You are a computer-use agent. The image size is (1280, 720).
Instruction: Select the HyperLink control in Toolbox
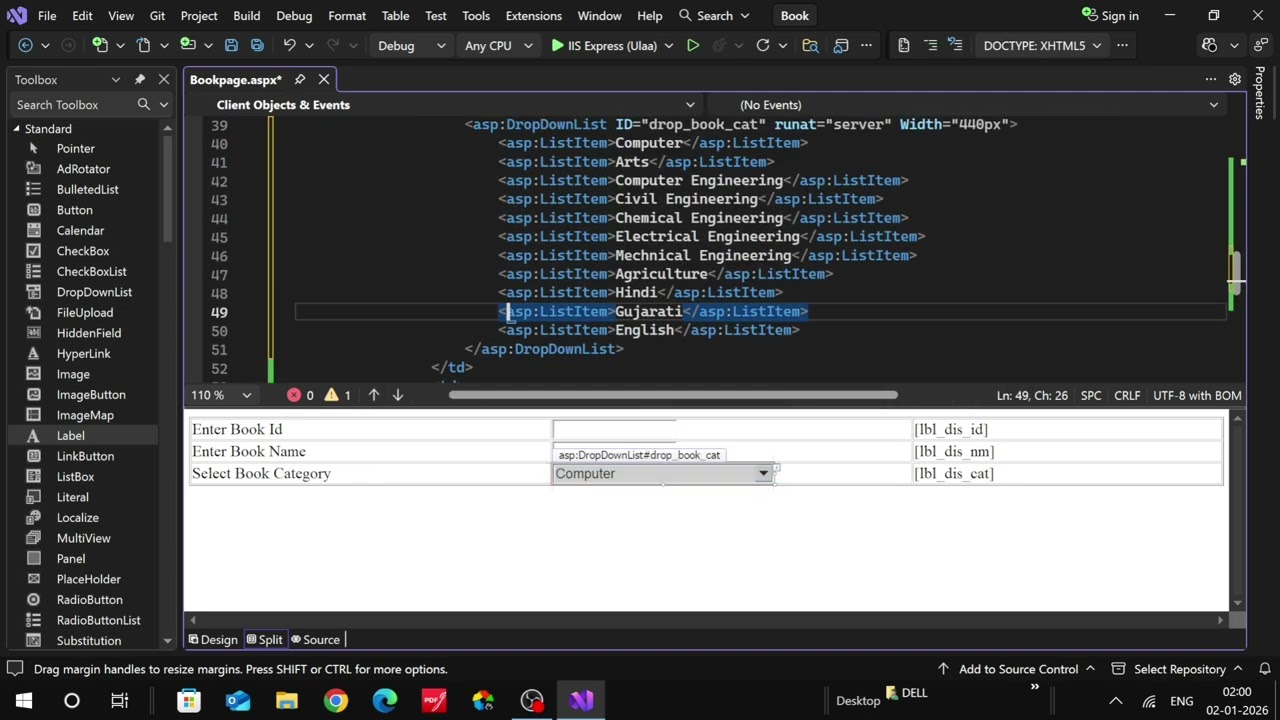coord(85,353)
